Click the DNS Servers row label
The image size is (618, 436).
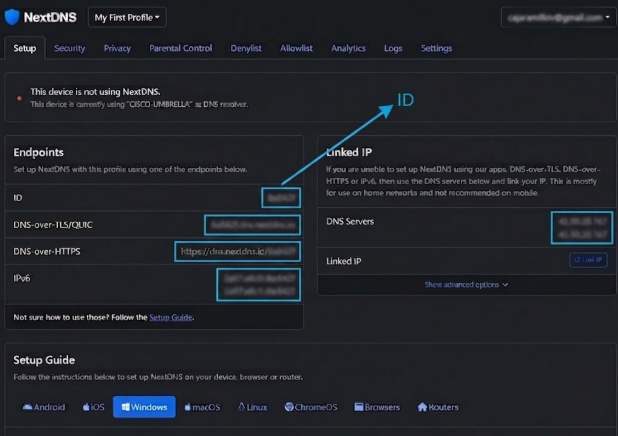[350, 222]
